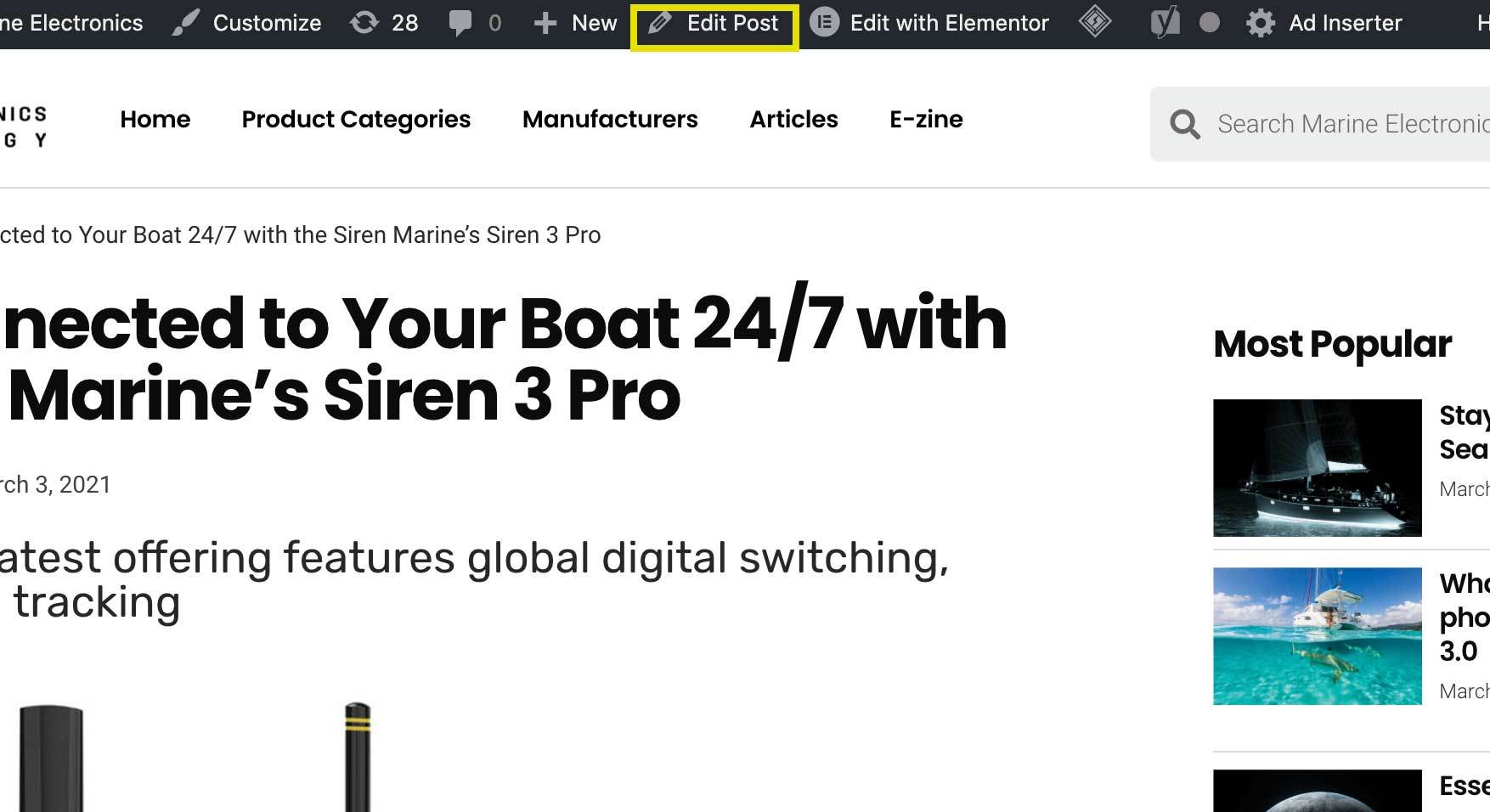The image size is (1490, 812).
Task: Click the Customize paintbrush icon
Action: [186, 23]
